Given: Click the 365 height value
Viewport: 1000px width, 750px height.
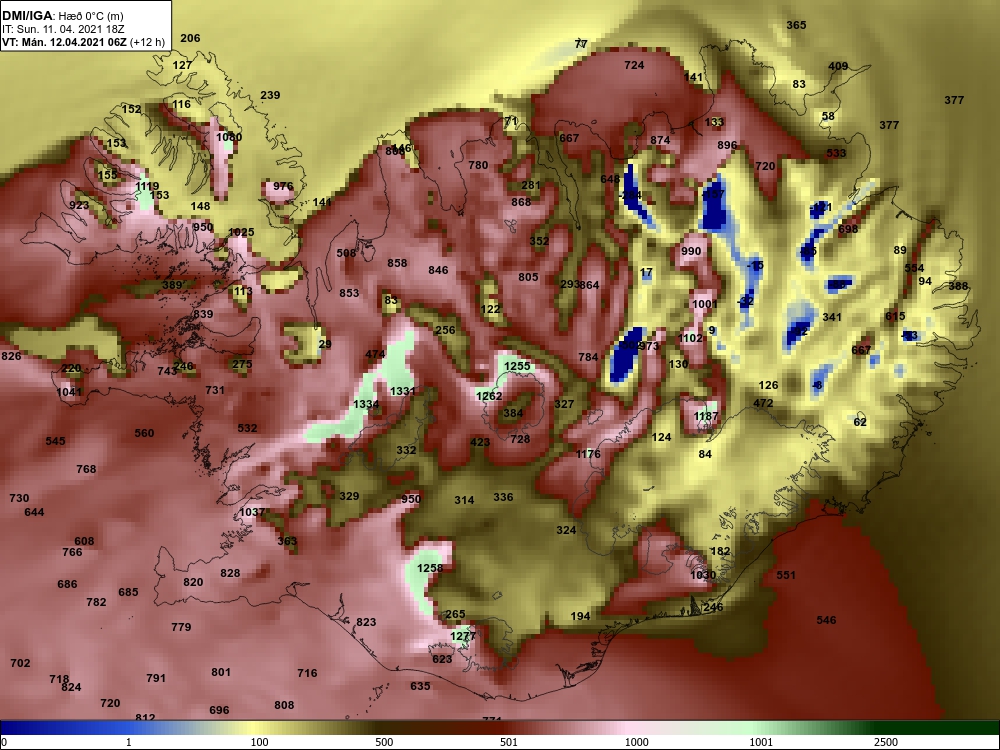Looking at the screenshot, I should pos(796,26).
